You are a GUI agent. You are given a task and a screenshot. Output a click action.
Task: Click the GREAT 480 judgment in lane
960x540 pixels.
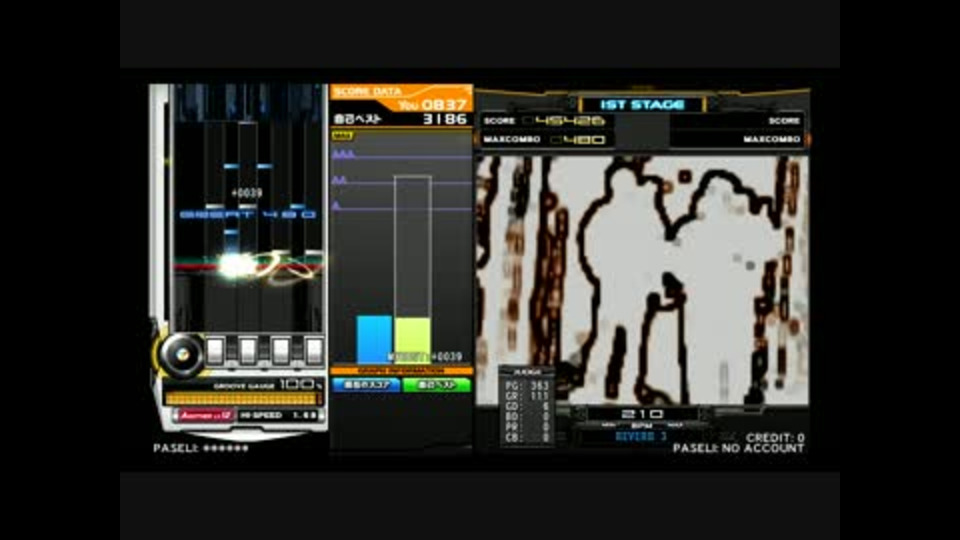(x=248, y=214)
